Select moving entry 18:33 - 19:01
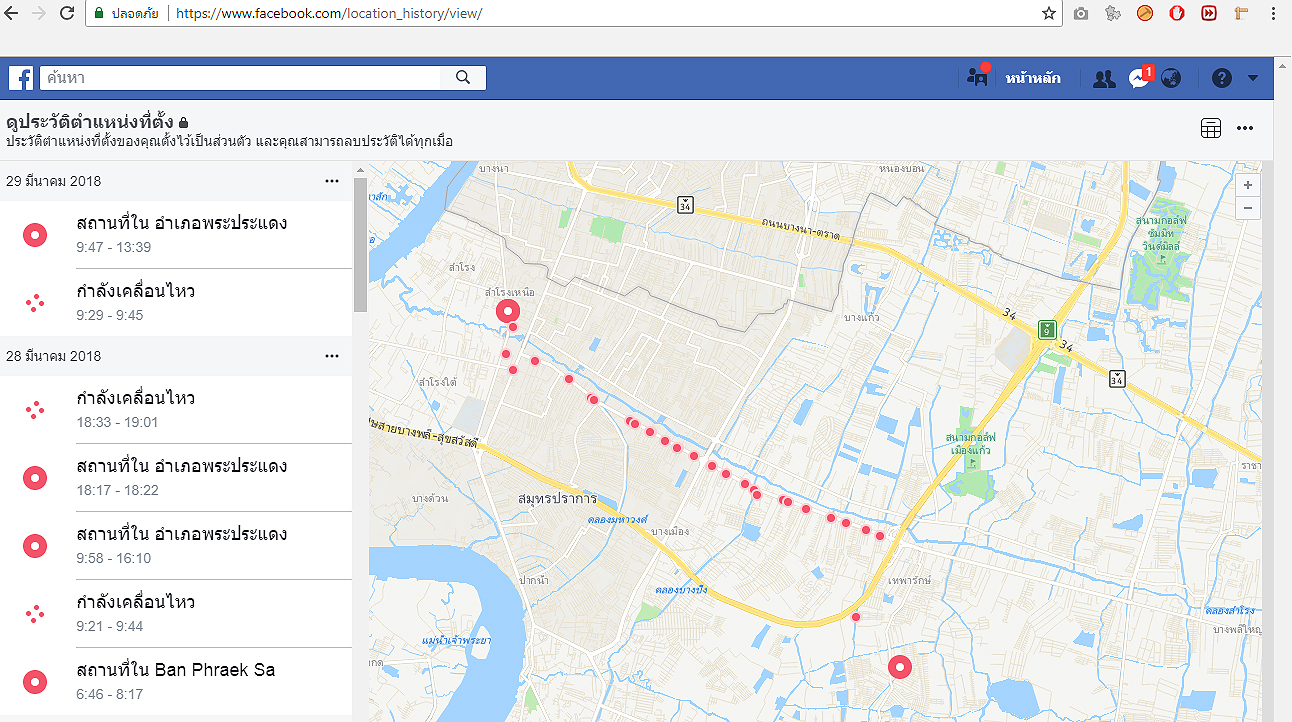Screen dimensions: 1292x722 tap(176, 410)
